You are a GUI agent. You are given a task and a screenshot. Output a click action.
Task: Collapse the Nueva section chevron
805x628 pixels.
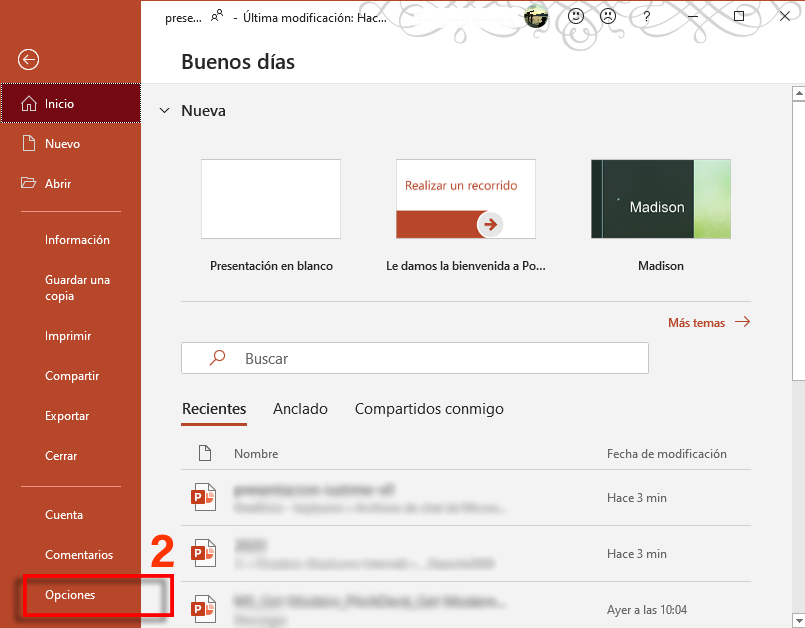point(164,110)
